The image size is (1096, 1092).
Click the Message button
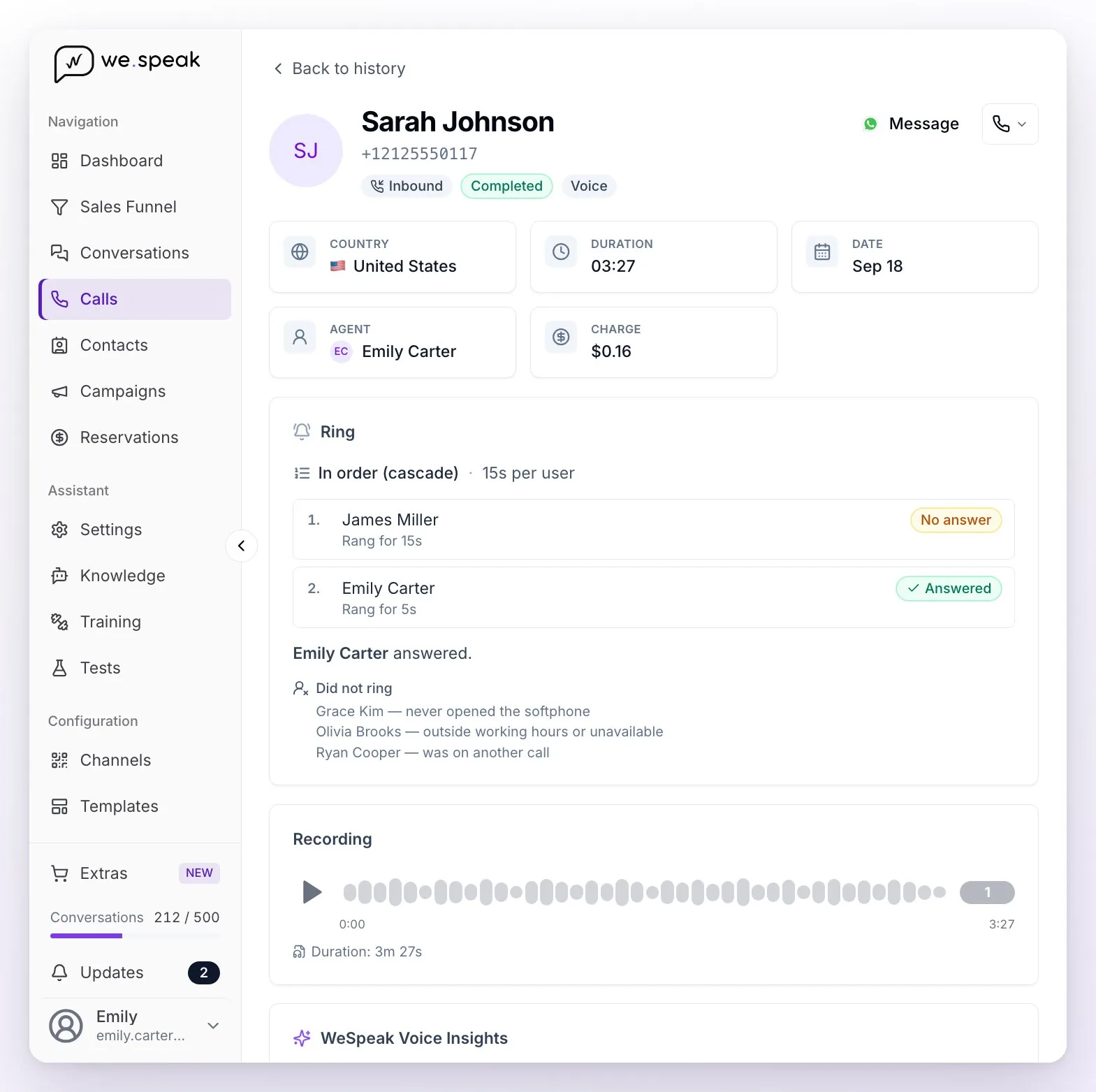tap(912, 124)
